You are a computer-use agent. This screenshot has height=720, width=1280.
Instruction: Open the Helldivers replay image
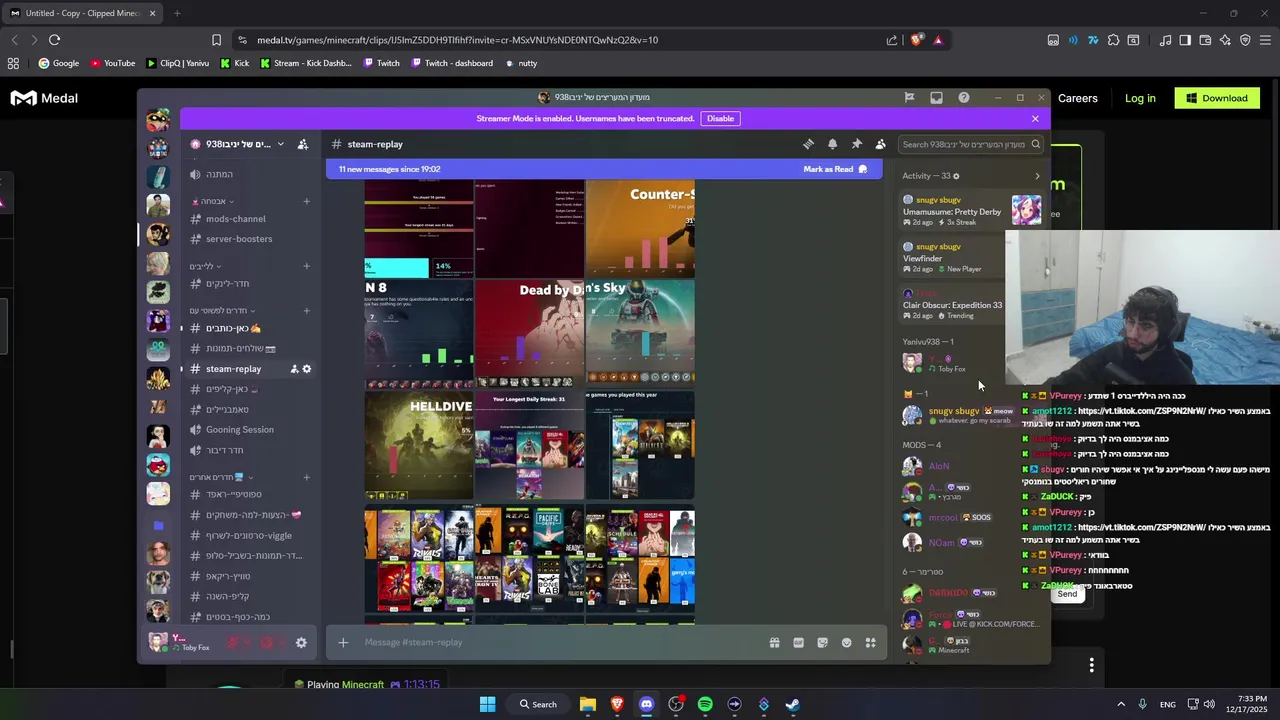[419, 445]
